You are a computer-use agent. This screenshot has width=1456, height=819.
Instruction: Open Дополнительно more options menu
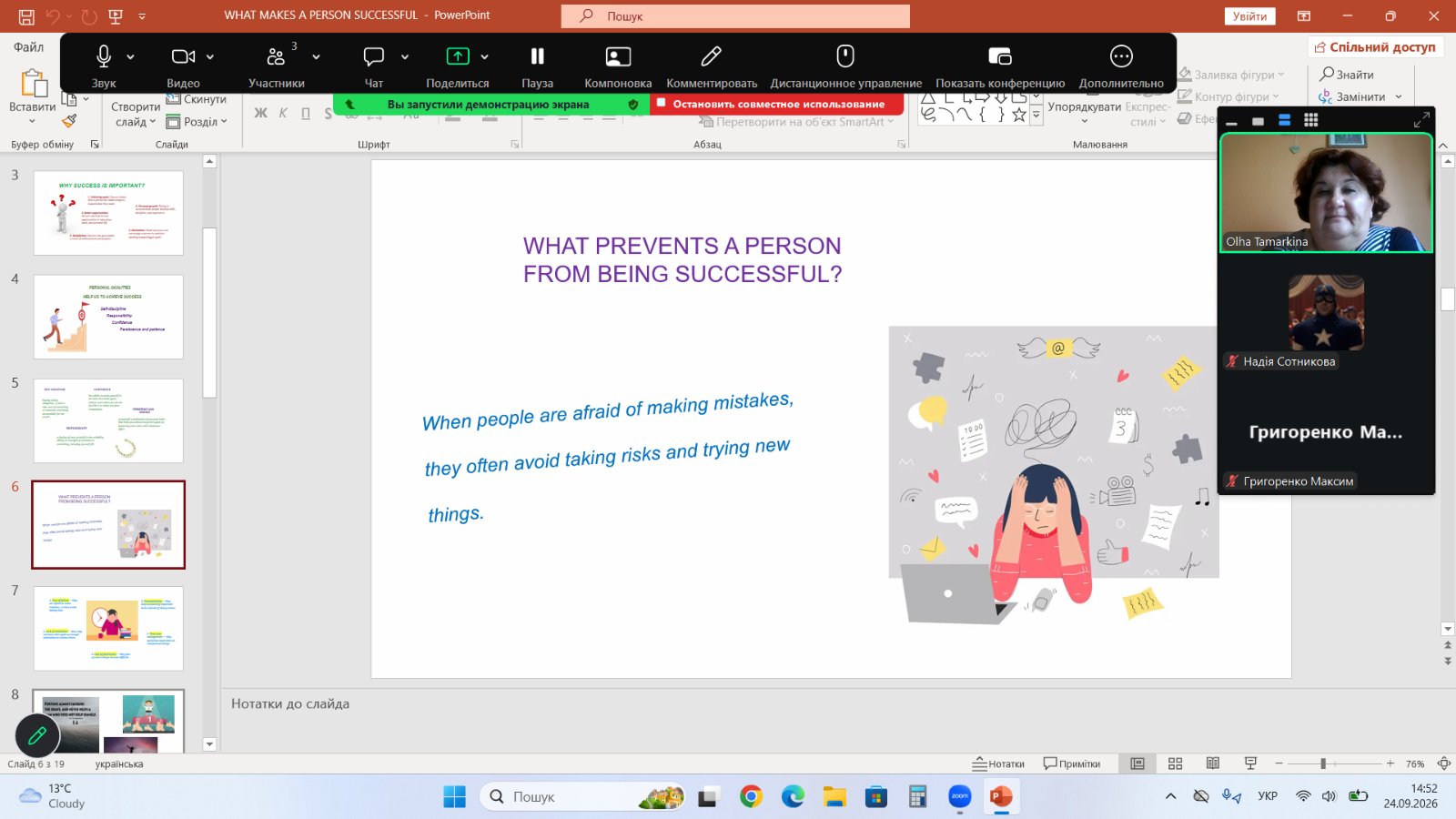[1121, 56]
